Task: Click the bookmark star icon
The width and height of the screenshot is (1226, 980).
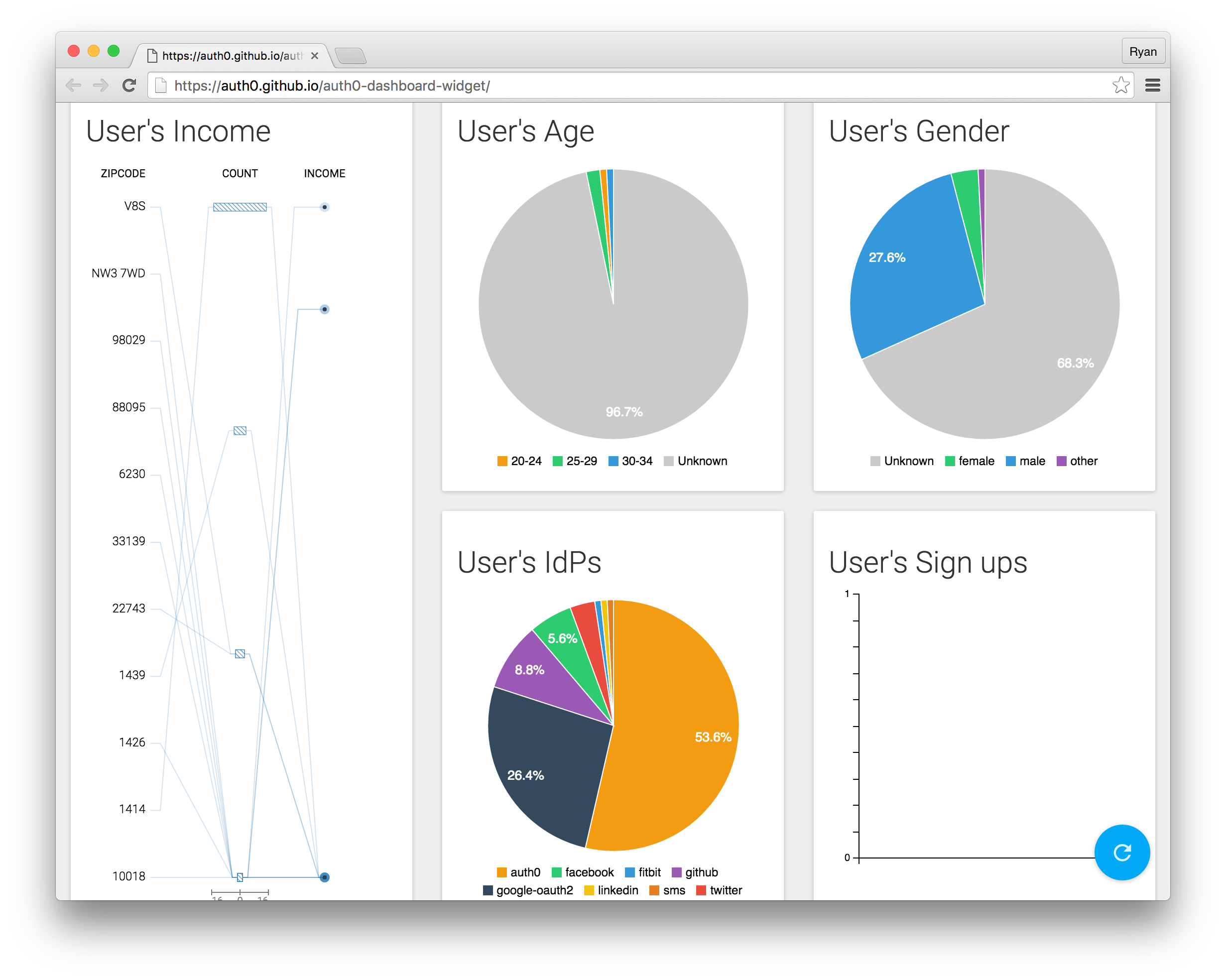Action: pos(1120,85)
